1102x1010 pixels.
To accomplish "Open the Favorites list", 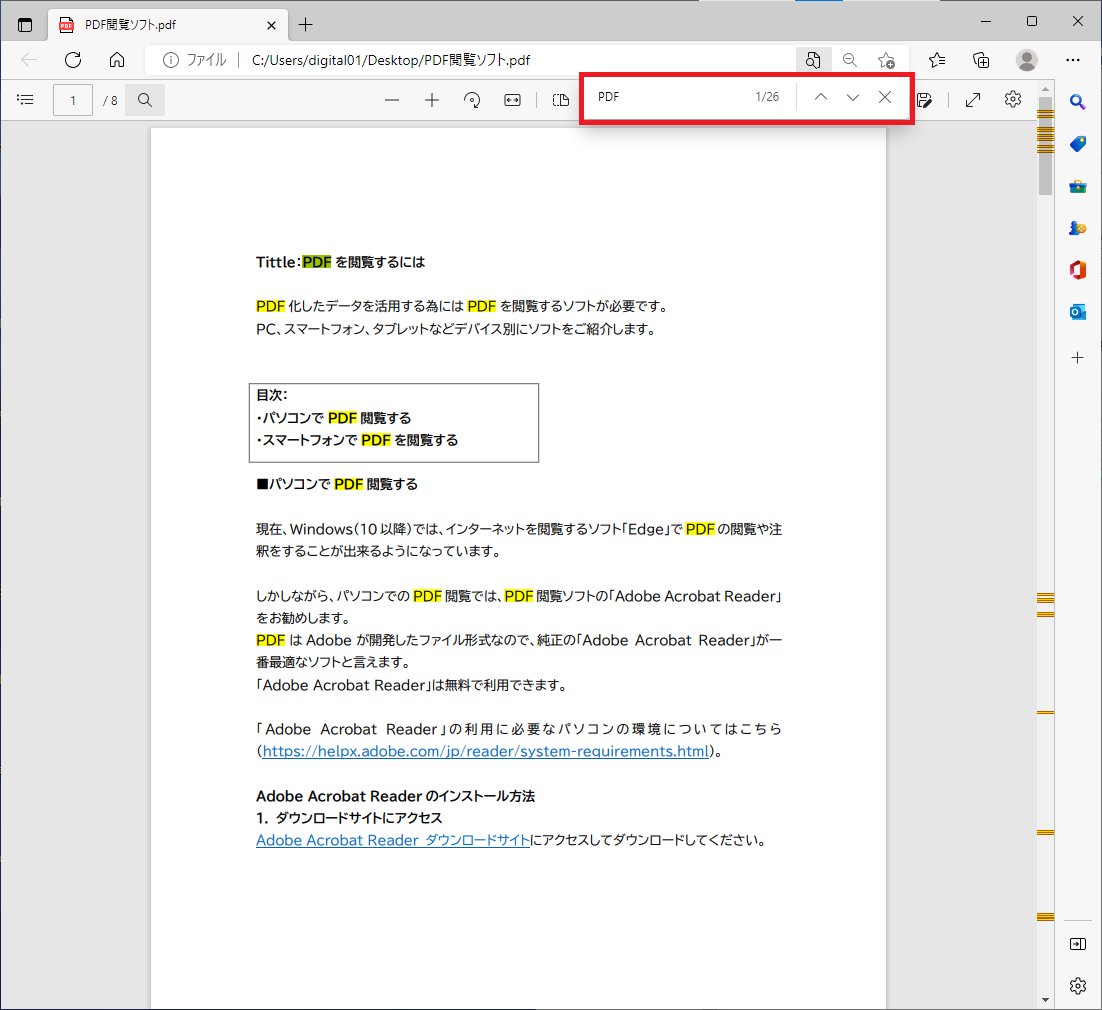I will pos(937,60).
